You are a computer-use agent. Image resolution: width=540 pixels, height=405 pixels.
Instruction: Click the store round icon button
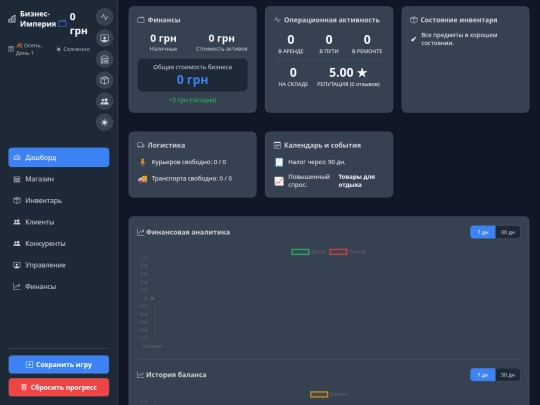click(104, 59)
